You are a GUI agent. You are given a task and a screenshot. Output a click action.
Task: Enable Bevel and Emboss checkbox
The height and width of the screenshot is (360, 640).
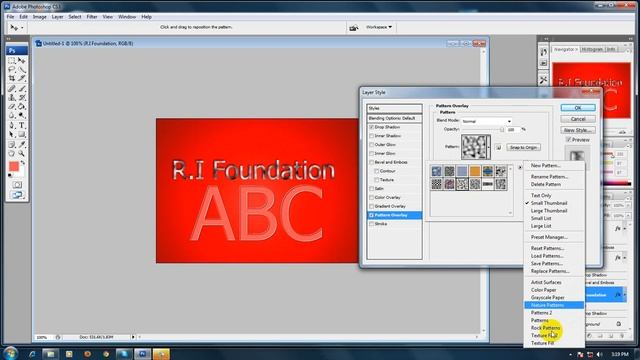[371, 162]
